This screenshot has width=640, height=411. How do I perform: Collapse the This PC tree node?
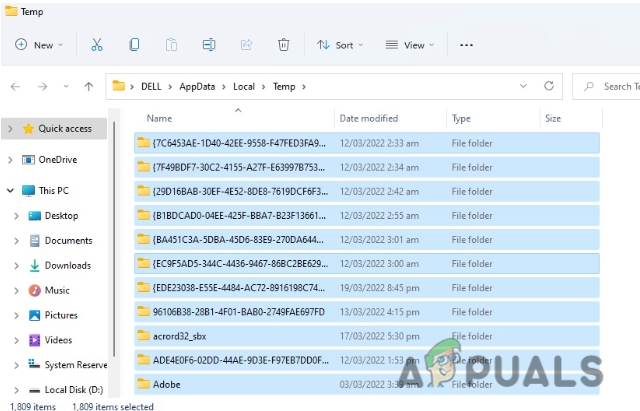pos(10,191)
